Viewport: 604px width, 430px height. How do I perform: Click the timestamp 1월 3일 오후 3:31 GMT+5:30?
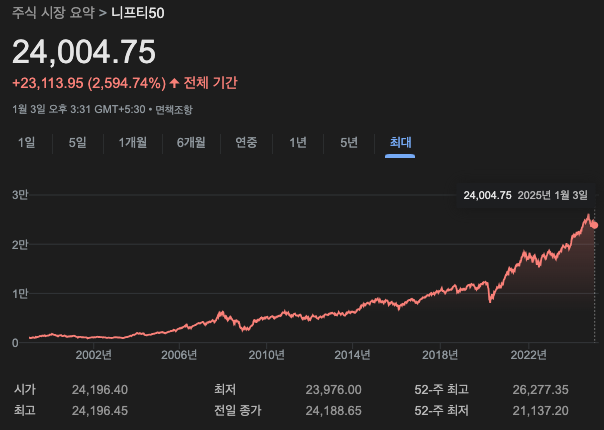79,109
